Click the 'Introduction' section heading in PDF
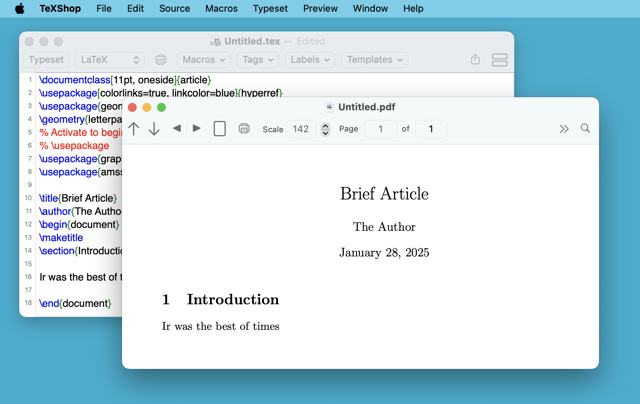640x404 pixels. click(233, 300)
